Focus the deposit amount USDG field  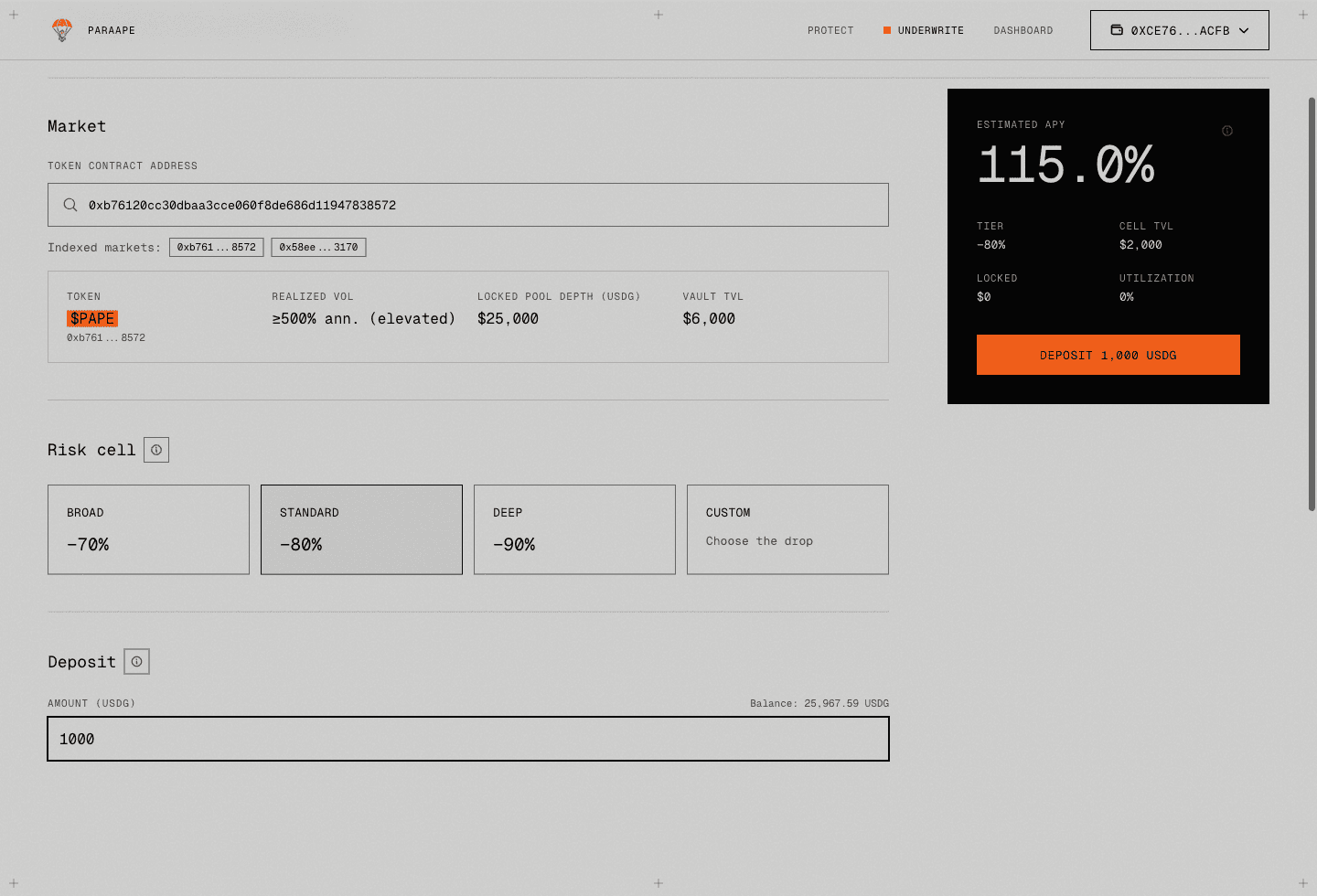coord(468,739)
